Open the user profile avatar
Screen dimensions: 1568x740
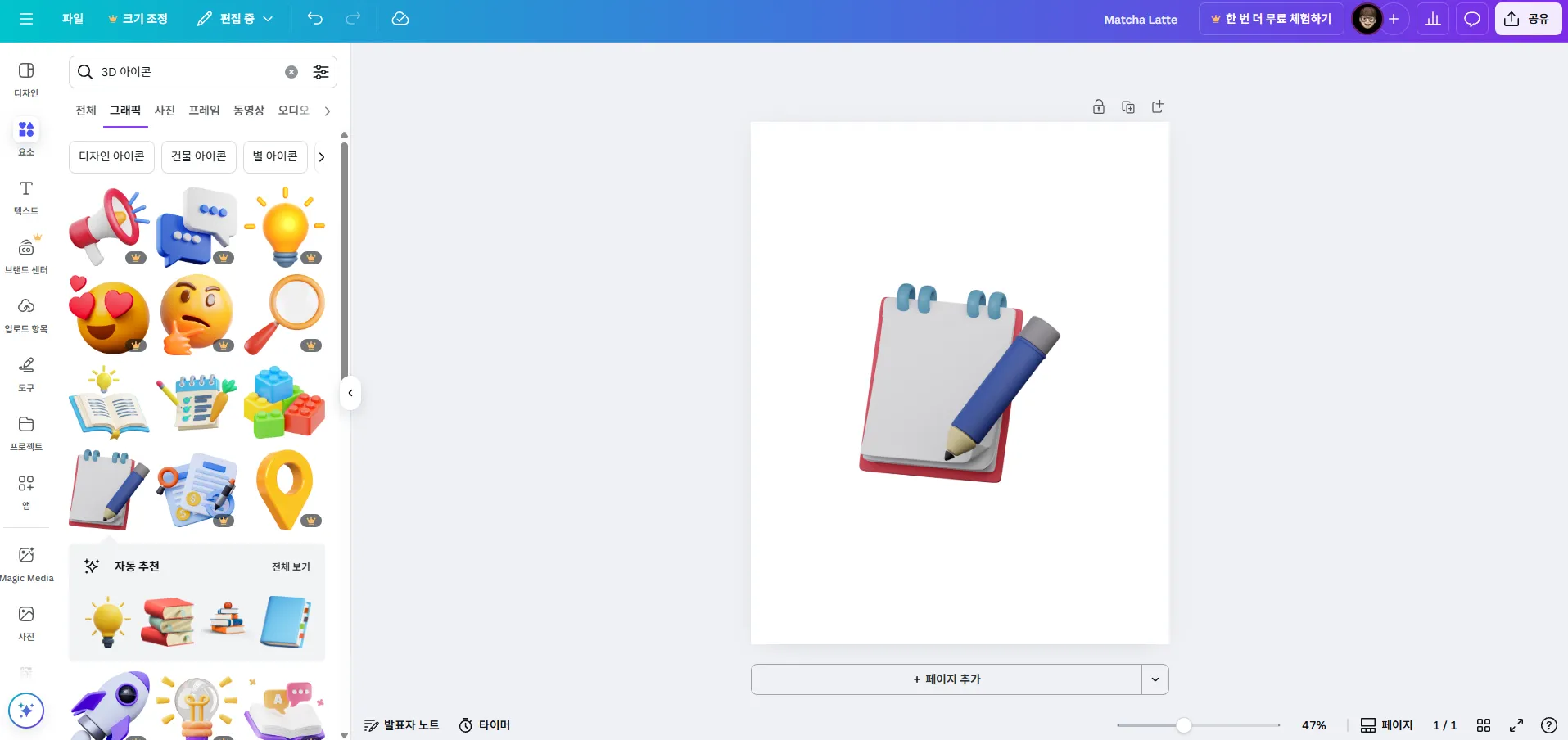click(x=1367, y=19)
